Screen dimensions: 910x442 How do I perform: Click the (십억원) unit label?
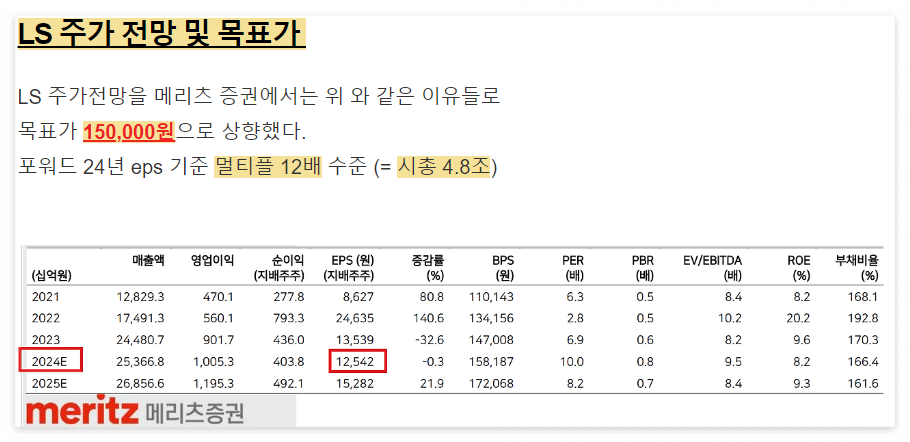point(53,276)
